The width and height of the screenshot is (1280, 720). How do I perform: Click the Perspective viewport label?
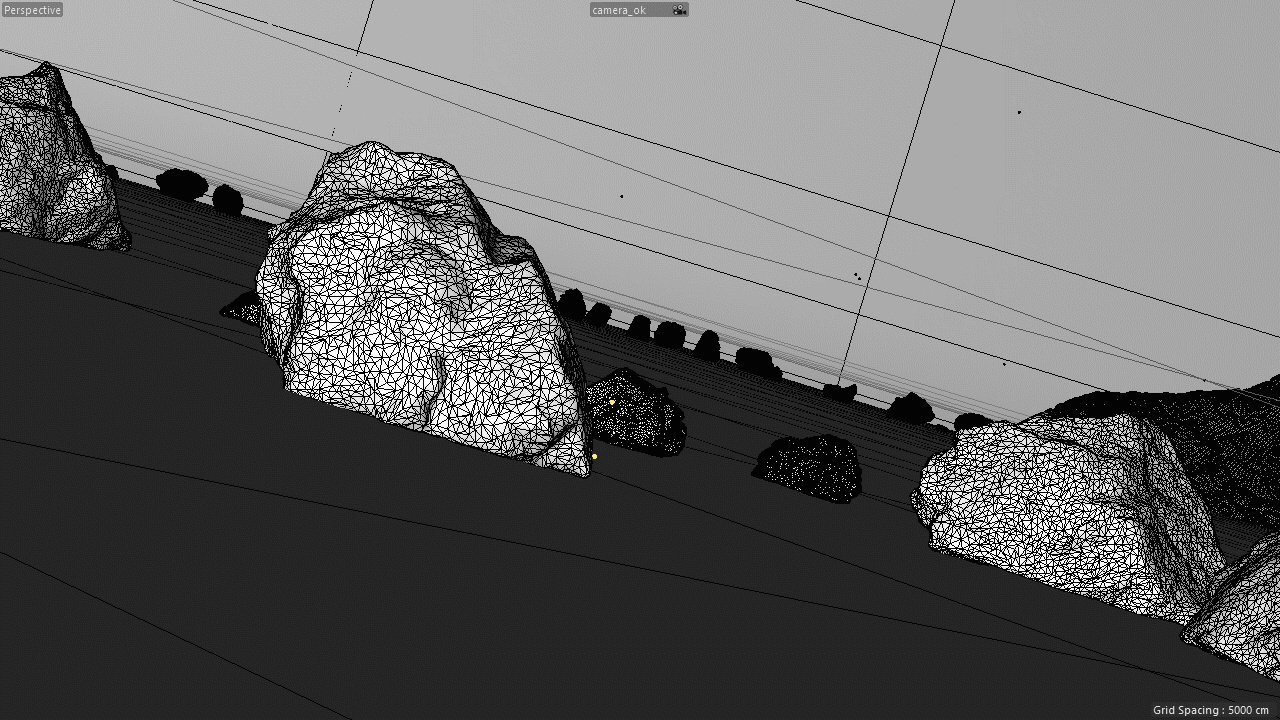[x=32, y=10]
